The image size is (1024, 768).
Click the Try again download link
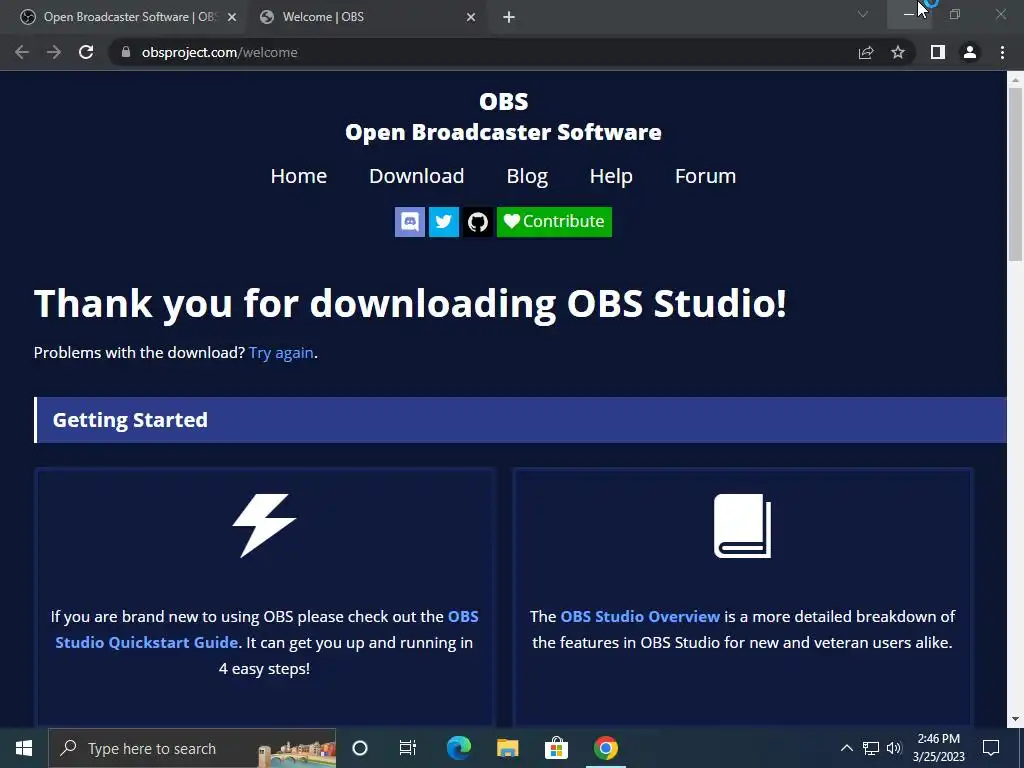point(281,353)
